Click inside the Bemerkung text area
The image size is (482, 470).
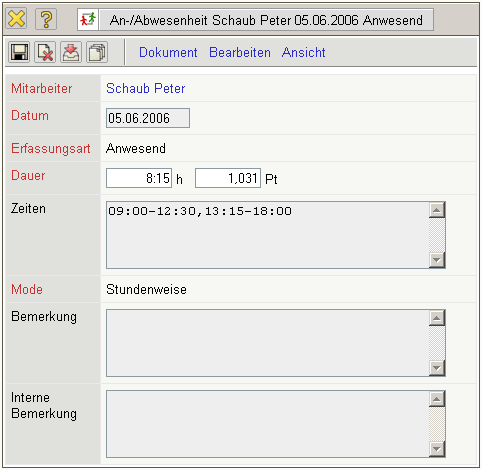pyautogui.click(x=268, y=343)
